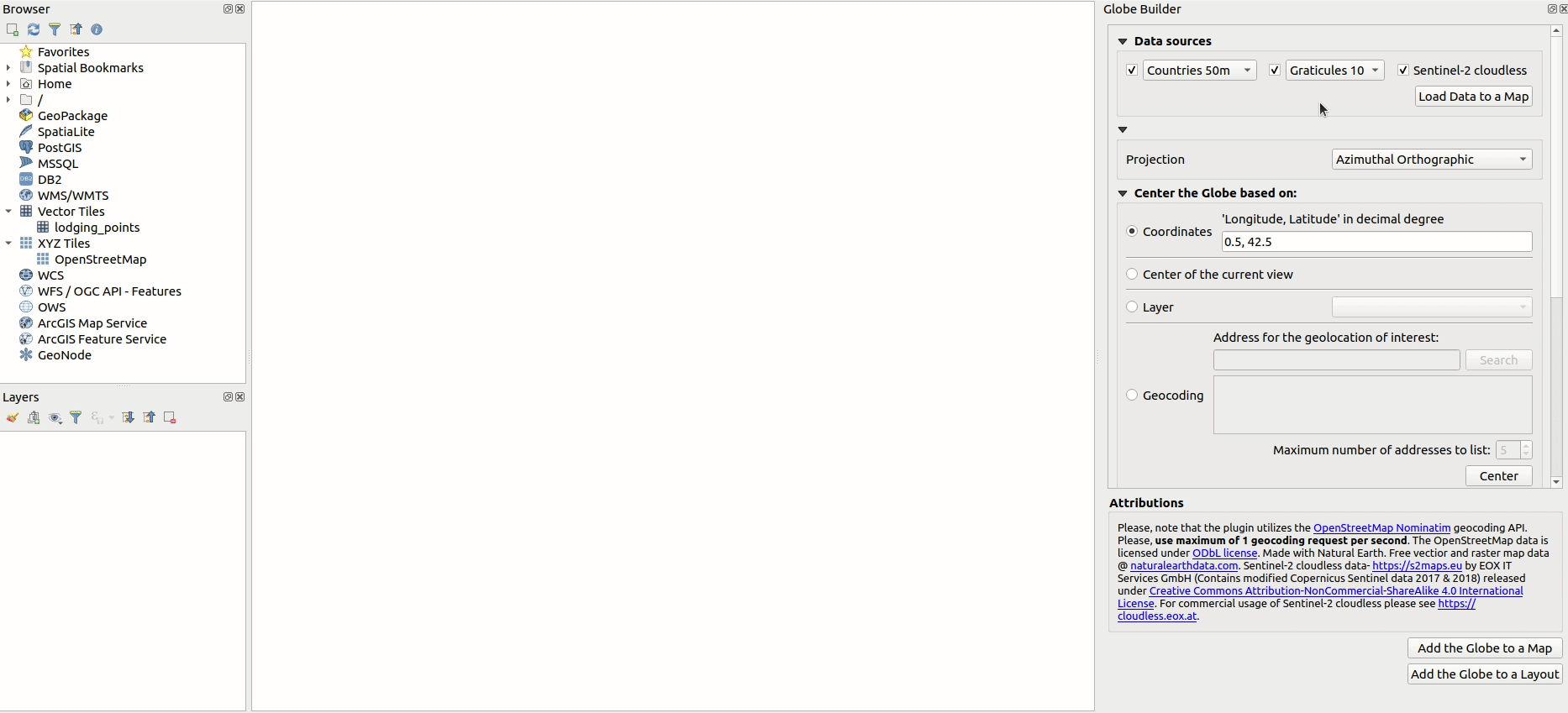1568x713 pixels.
Task: Select the DB2 icon in Browser
Action: tap(26, 180)
